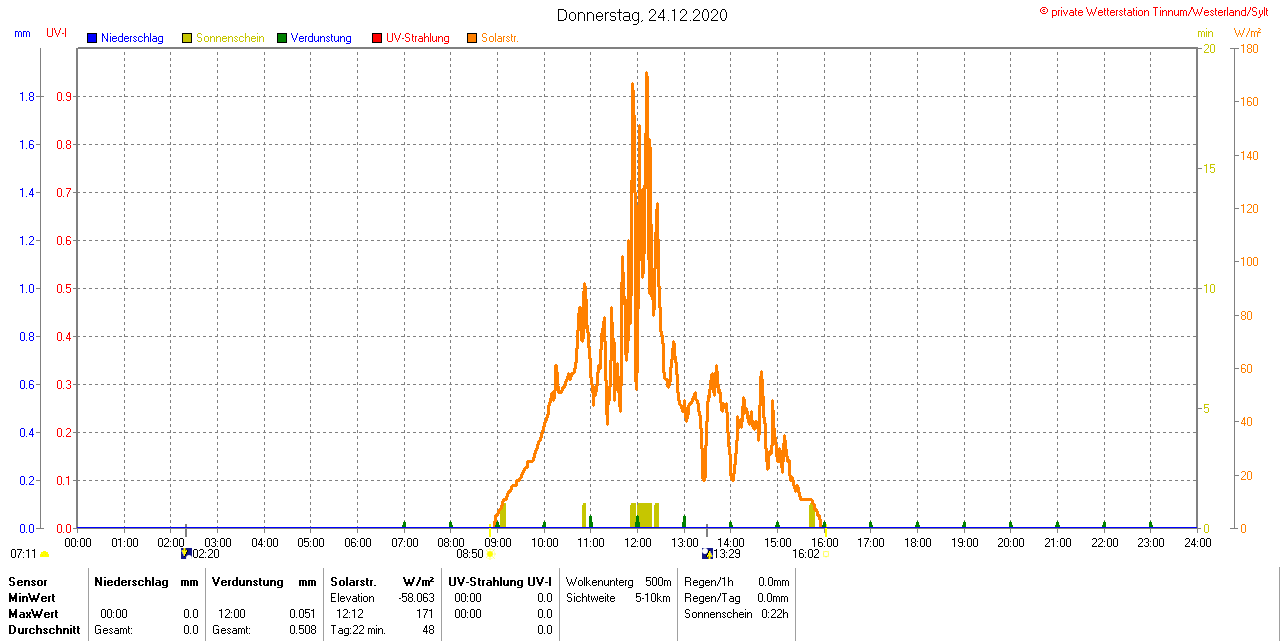Select the Sonnenschein legend label
Viewport: 1280px width, 641px height.
[230, 38]
